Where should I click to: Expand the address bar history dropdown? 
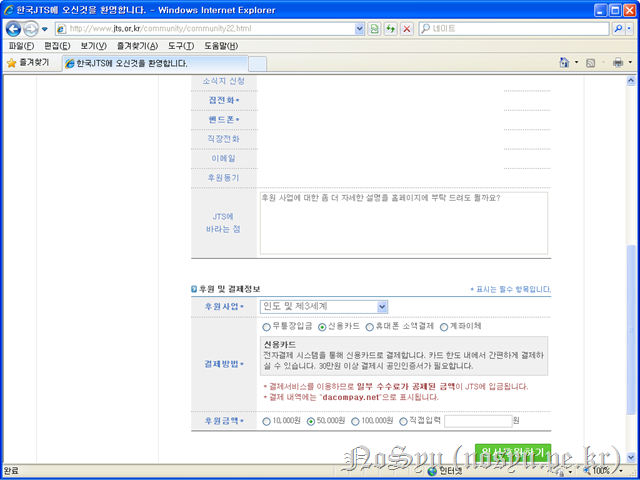pos(359,29)
